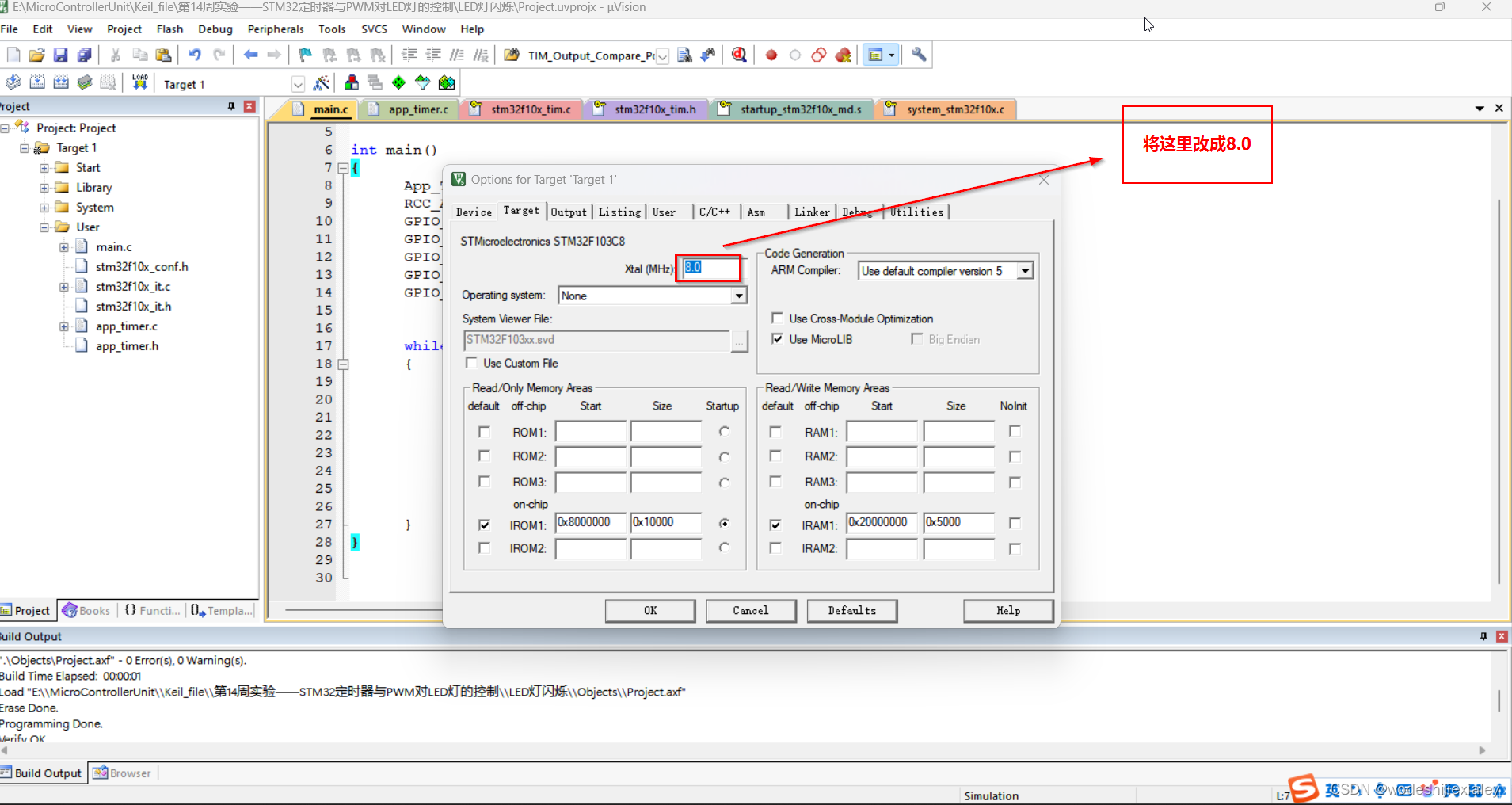Switch to app_timer.c editor tab
This screenshot has width=1512, height=805.
(x=409, y=109)
